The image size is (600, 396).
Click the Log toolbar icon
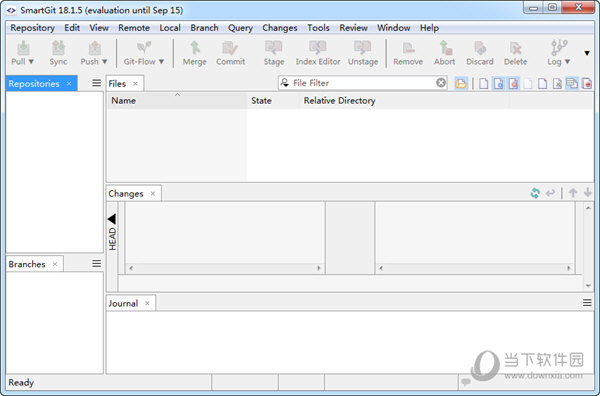559,48
